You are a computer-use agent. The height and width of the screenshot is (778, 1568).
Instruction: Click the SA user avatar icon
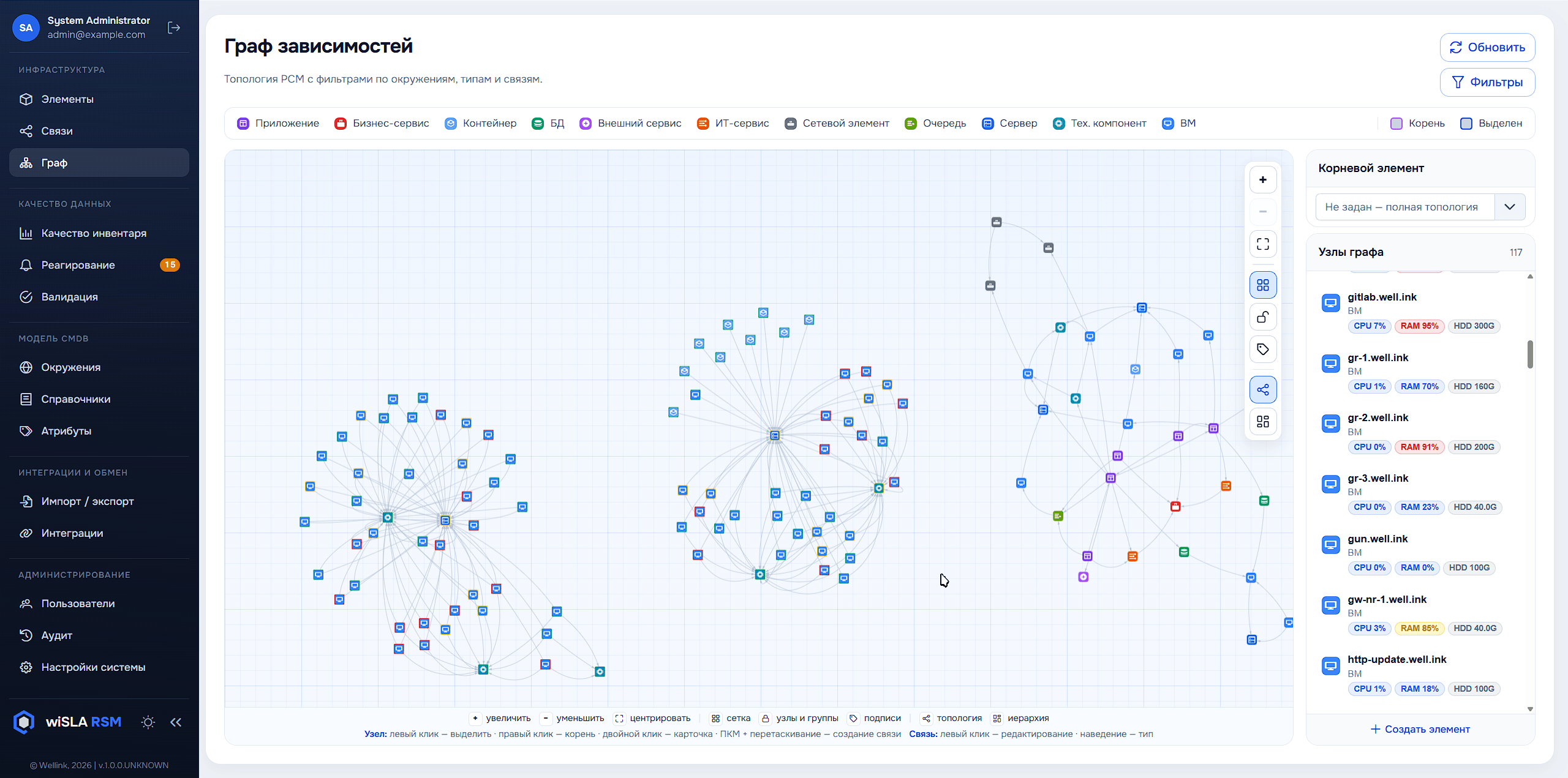pos(26,28)
